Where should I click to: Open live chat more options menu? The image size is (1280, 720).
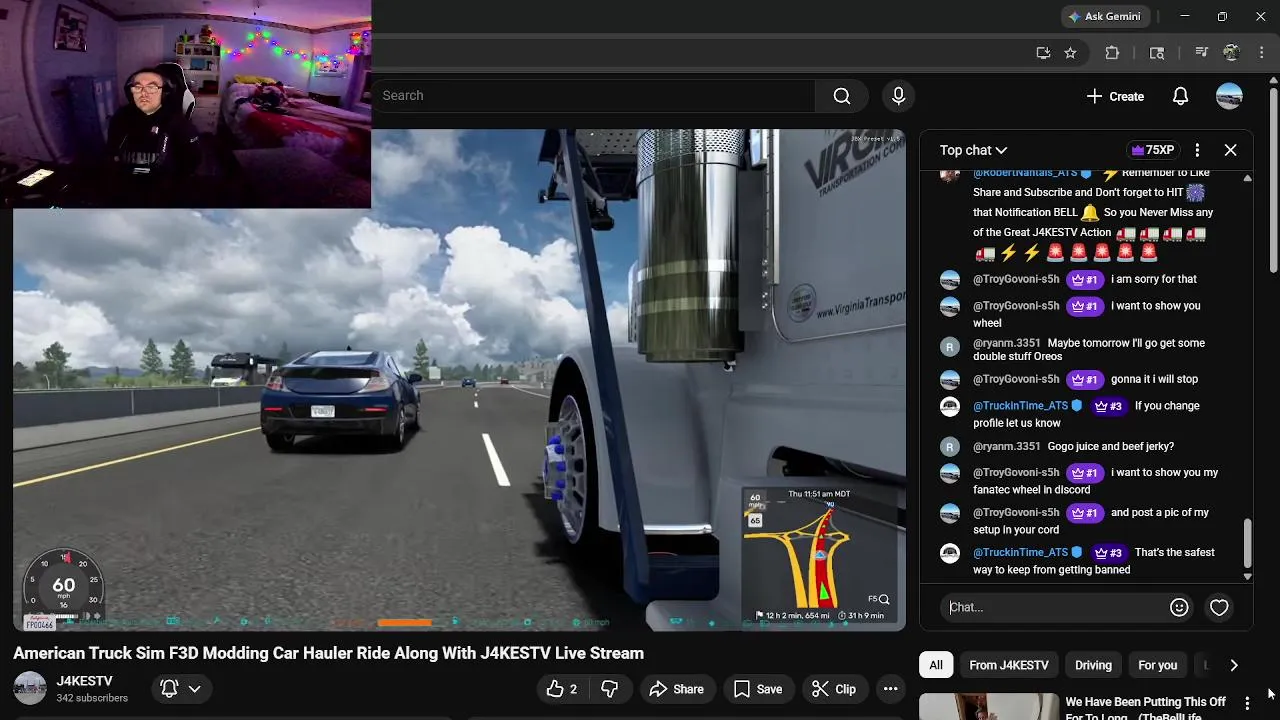click(1197, 150)
